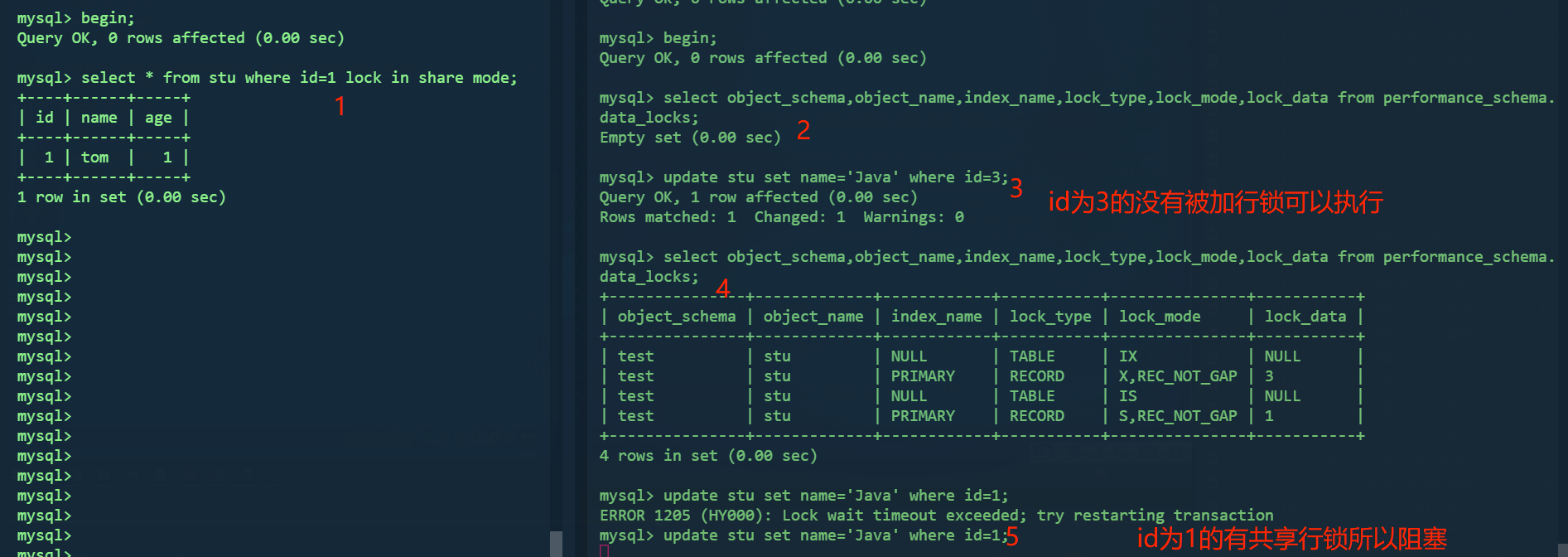Click the lock_type column header
Image resolution: width=1568 pixels, height=557 pixels.
[x=1049, y=317]
